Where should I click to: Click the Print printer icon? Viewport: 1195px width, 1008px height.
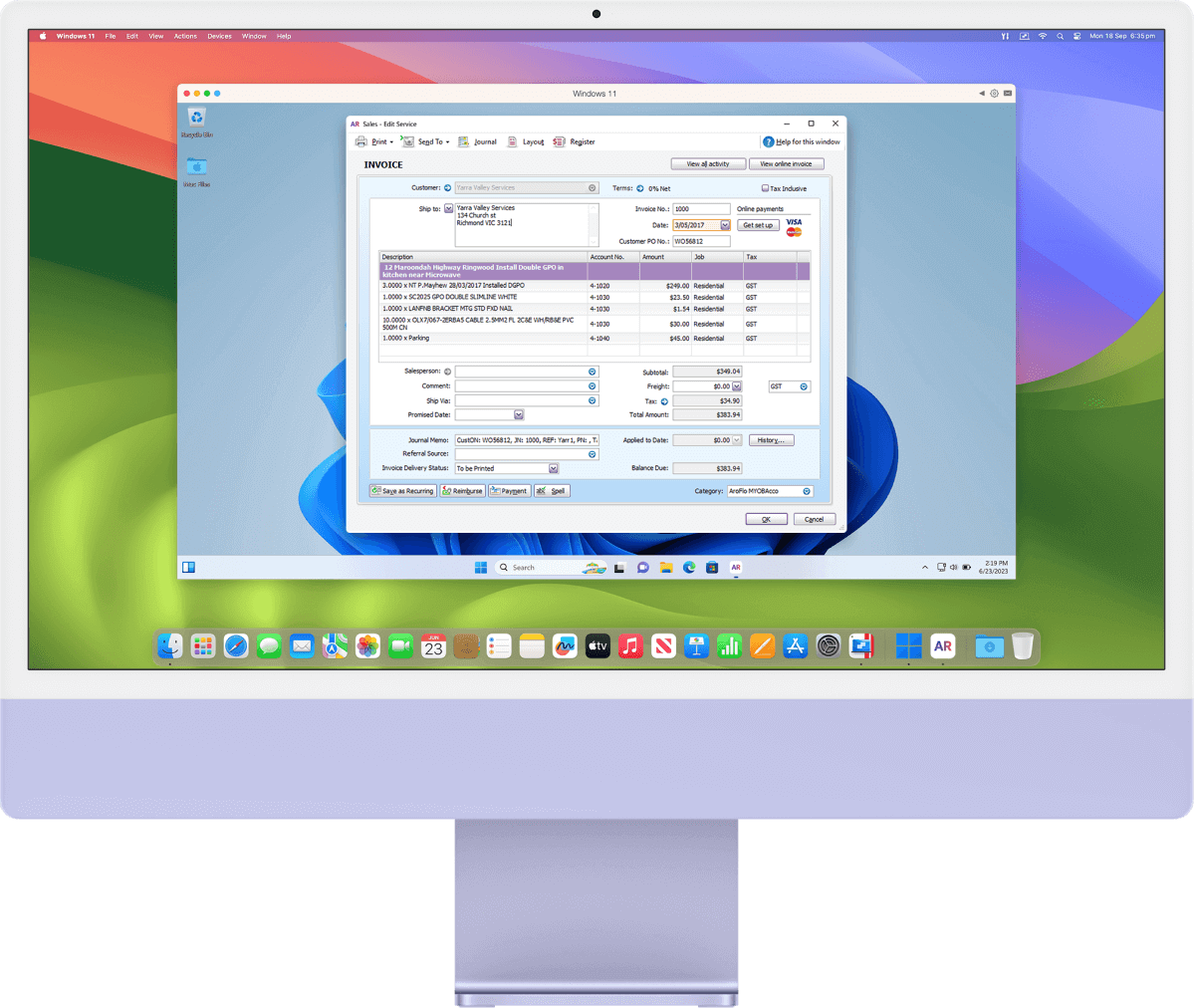point(361,141)
